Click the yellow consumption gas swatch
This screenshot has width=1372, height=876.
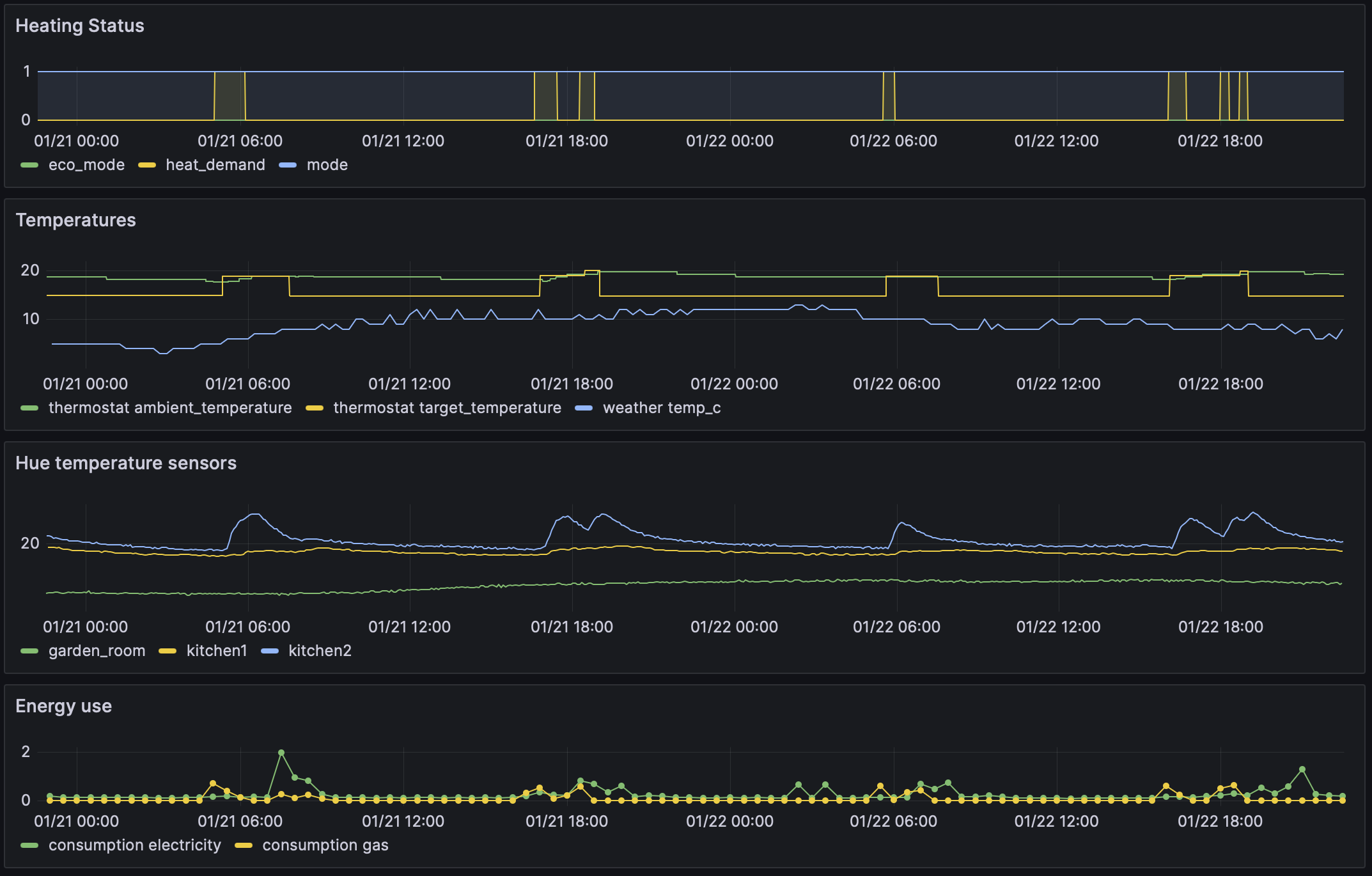[244, 845]
